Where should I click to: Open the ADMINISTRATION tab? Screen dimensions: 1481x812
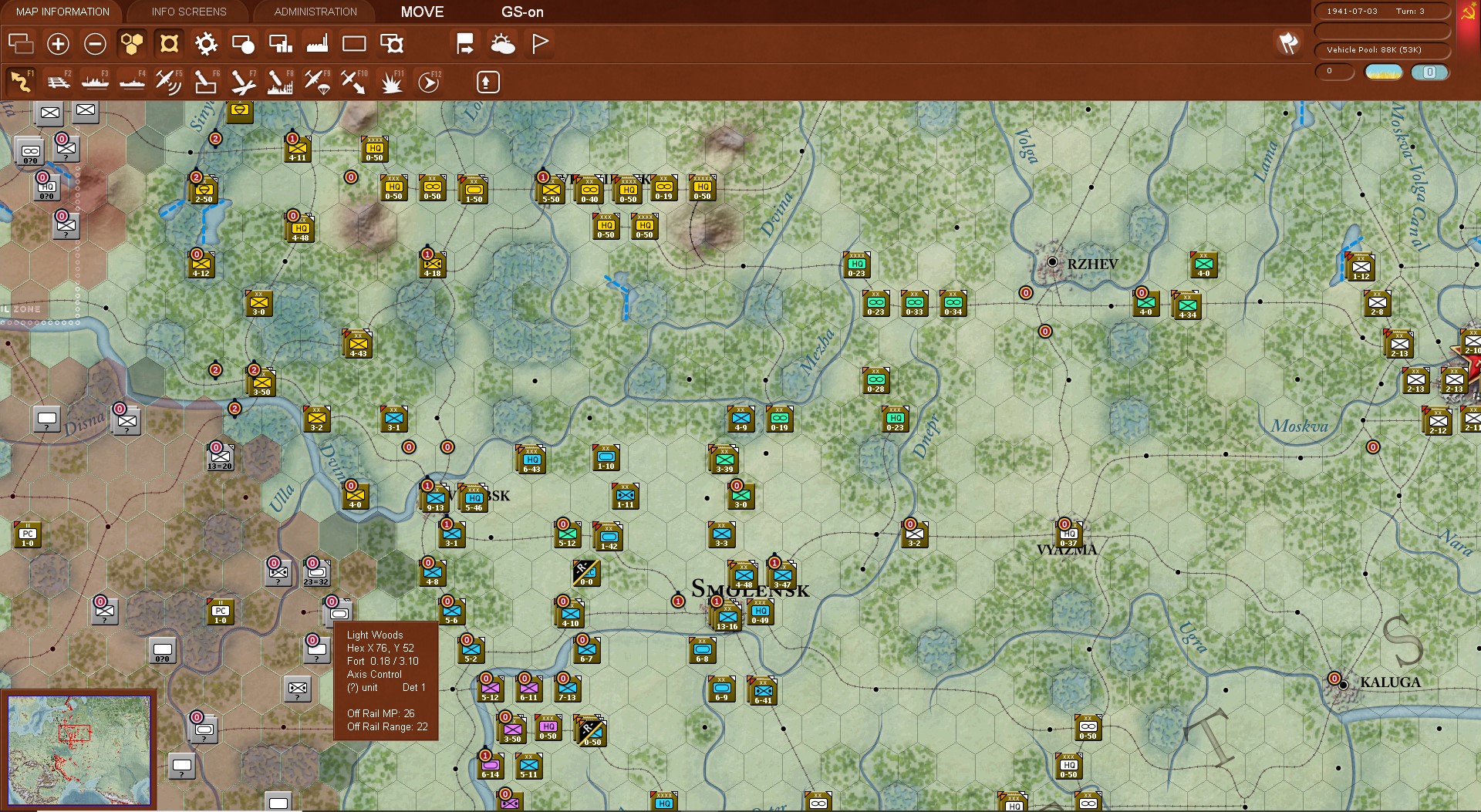(315, 12)
